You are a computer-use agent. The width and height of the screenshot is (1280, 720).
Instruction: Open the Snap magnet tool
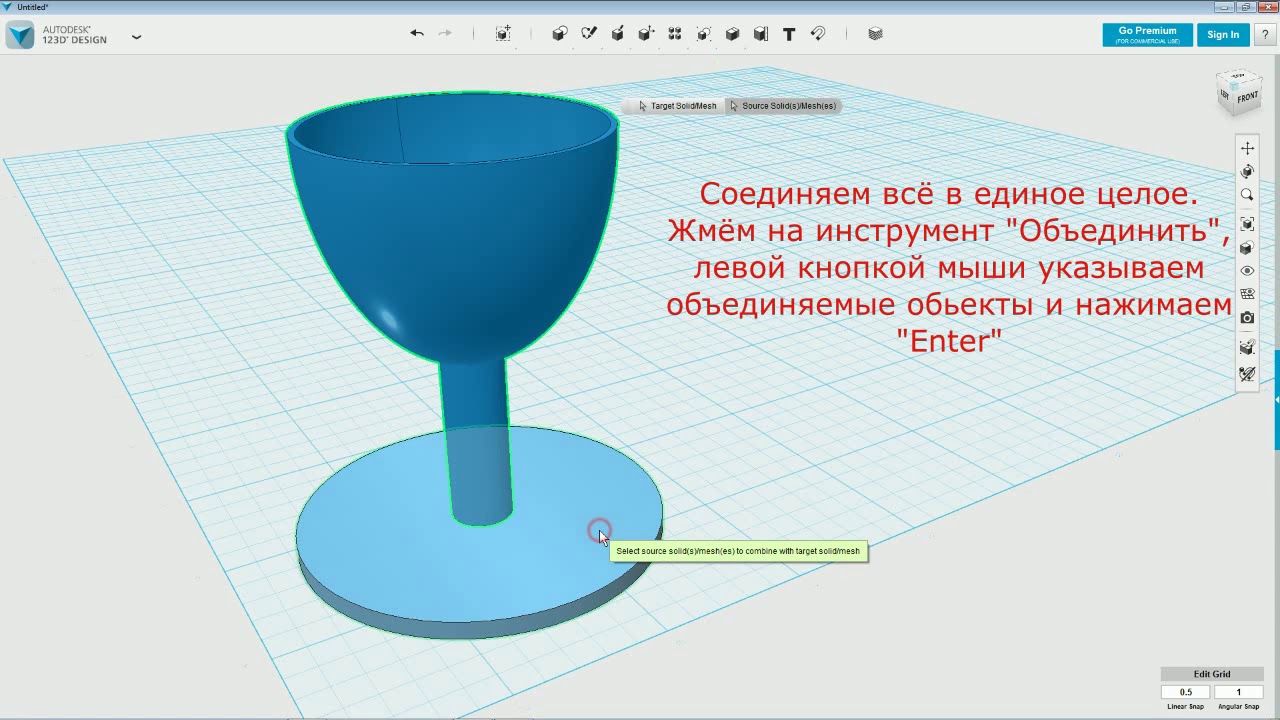click(x=818, y=33)
